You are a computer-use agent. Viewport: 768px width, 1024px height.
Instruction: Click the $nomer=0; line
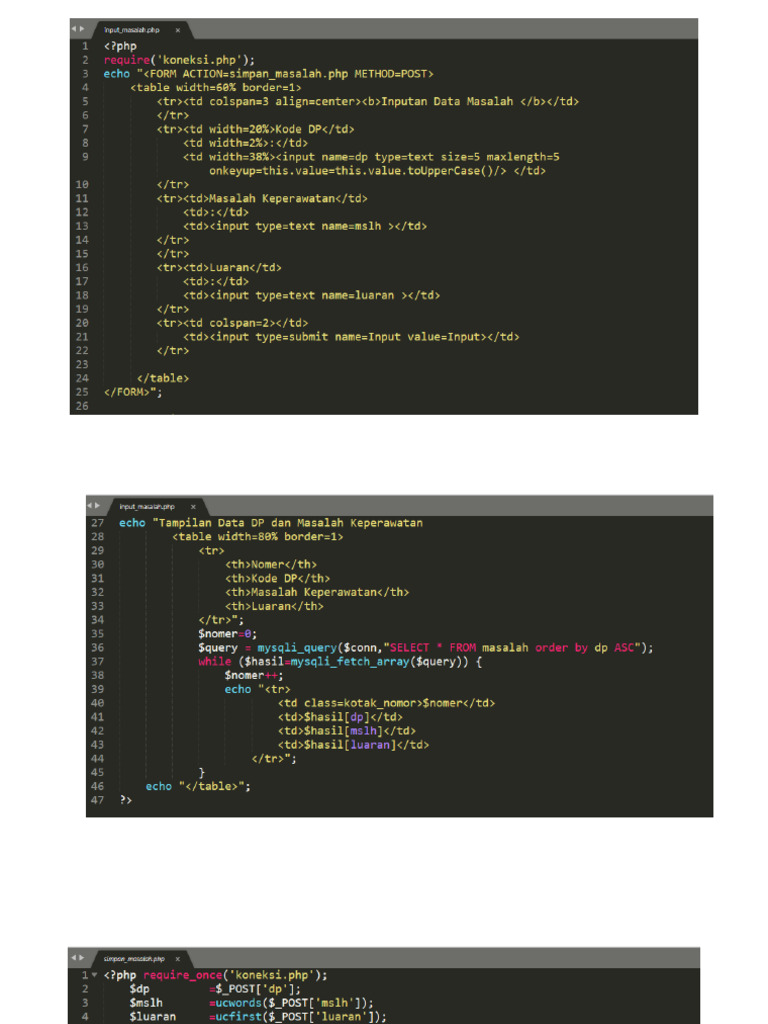228,634
